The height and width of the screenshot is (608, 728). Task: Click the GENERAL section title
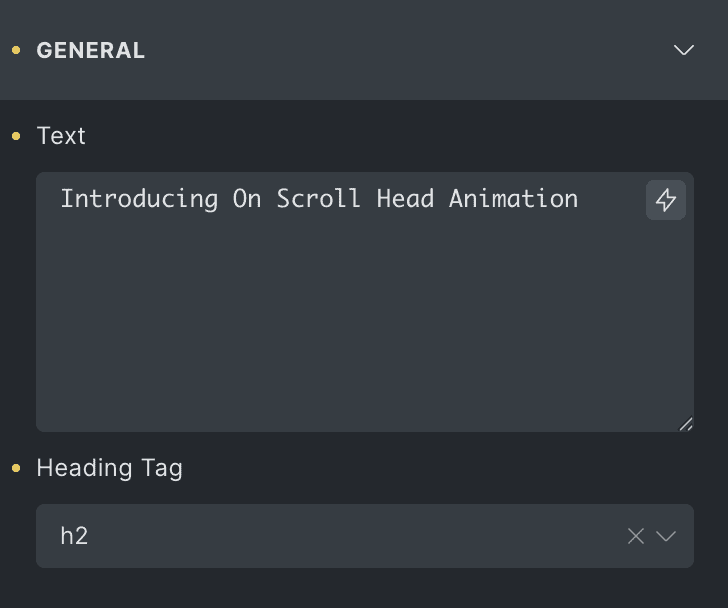pos(91,50)
